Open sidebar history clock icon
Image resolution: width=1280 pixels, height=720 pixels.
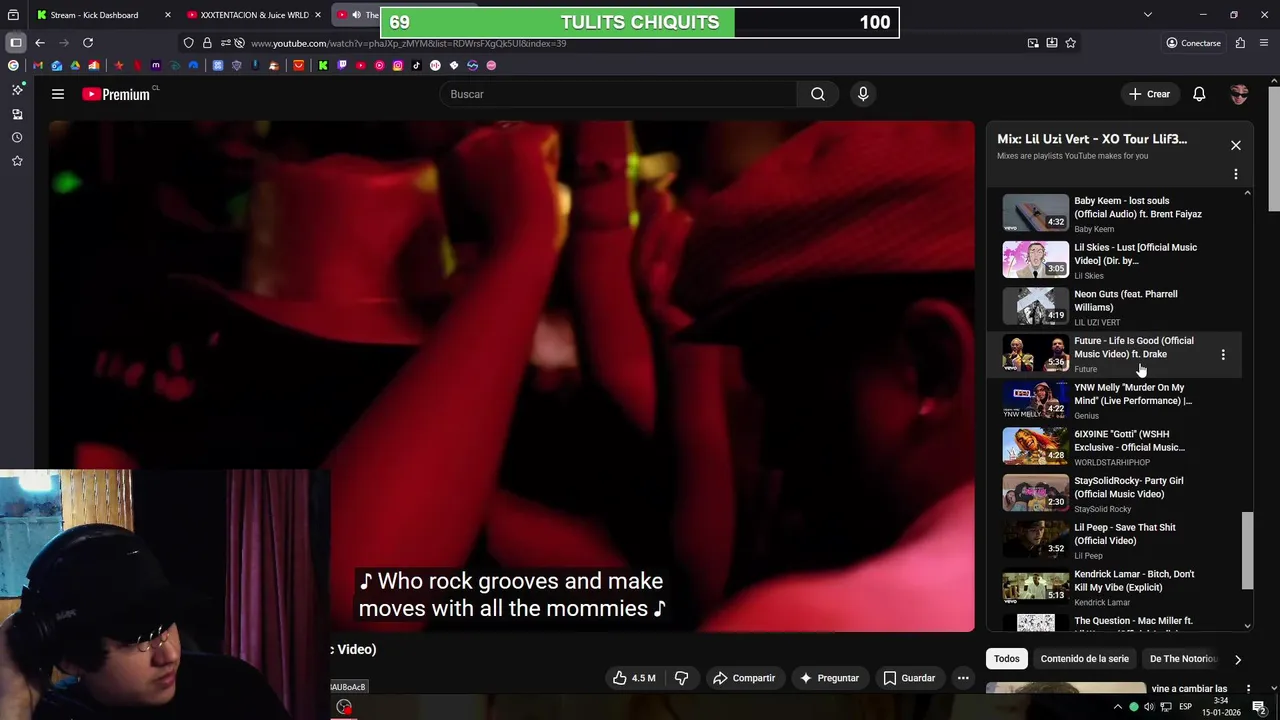pyautogui.click(x=16, y=137)
